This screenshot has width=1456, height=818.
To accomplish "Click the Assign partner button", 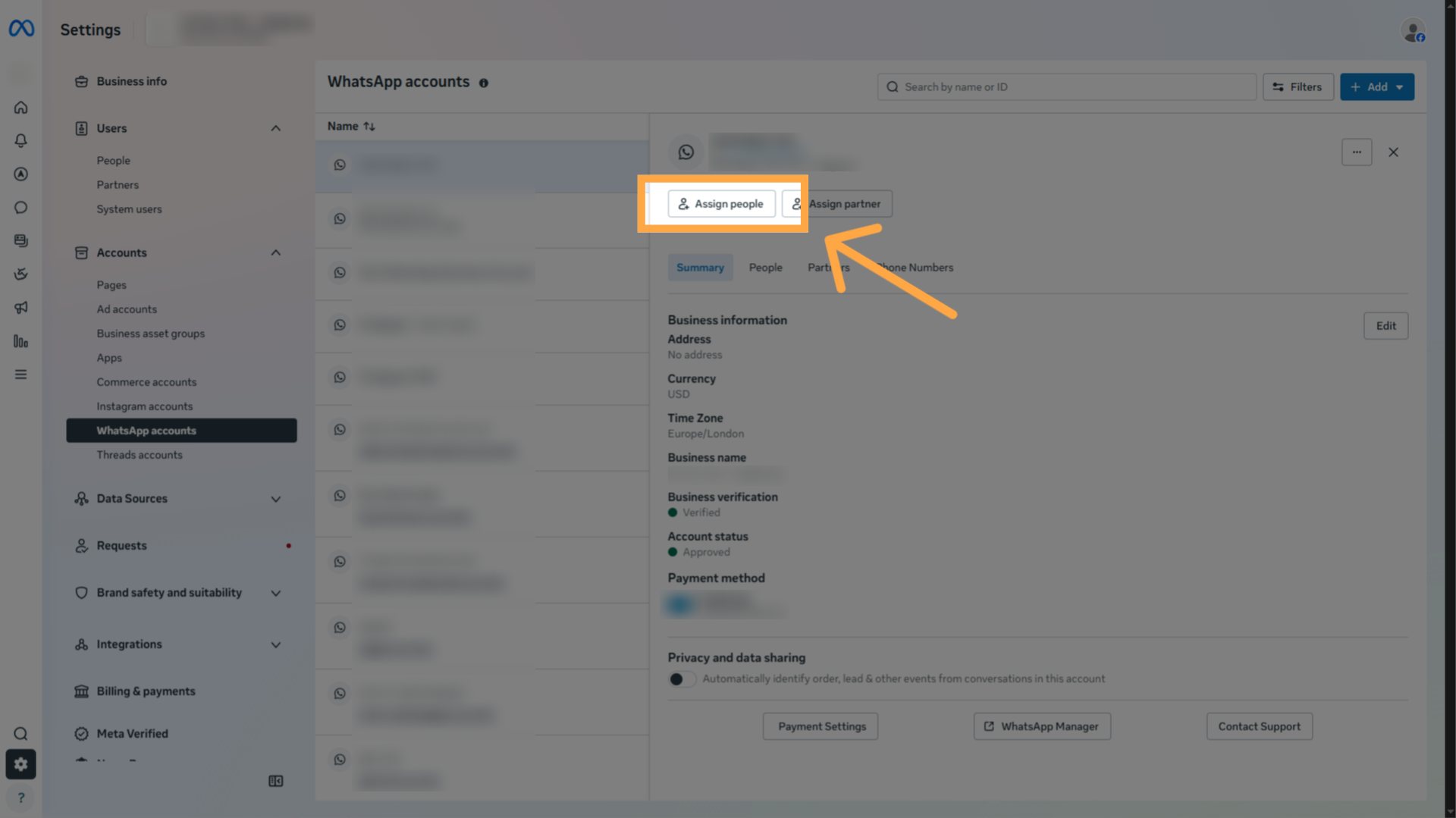I will 837,204.
